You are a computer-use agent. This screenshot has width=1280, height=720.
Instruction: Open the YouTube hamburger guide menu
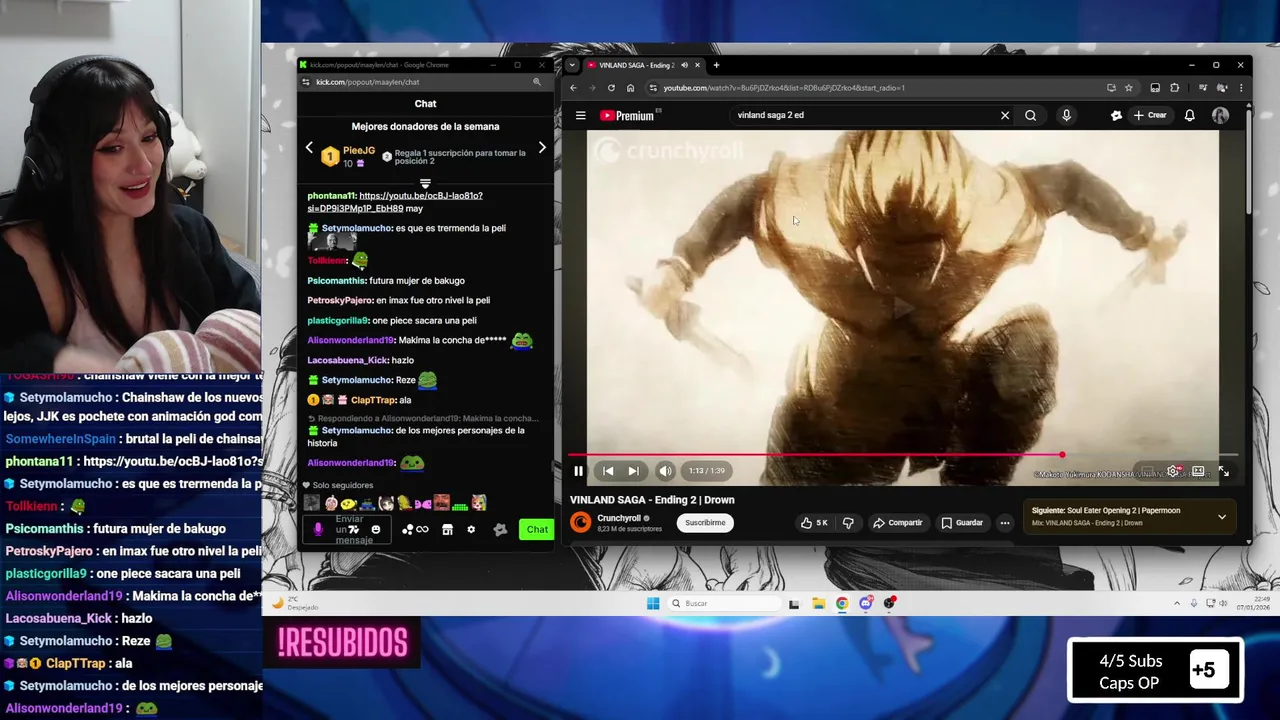(x=580, y=115)
